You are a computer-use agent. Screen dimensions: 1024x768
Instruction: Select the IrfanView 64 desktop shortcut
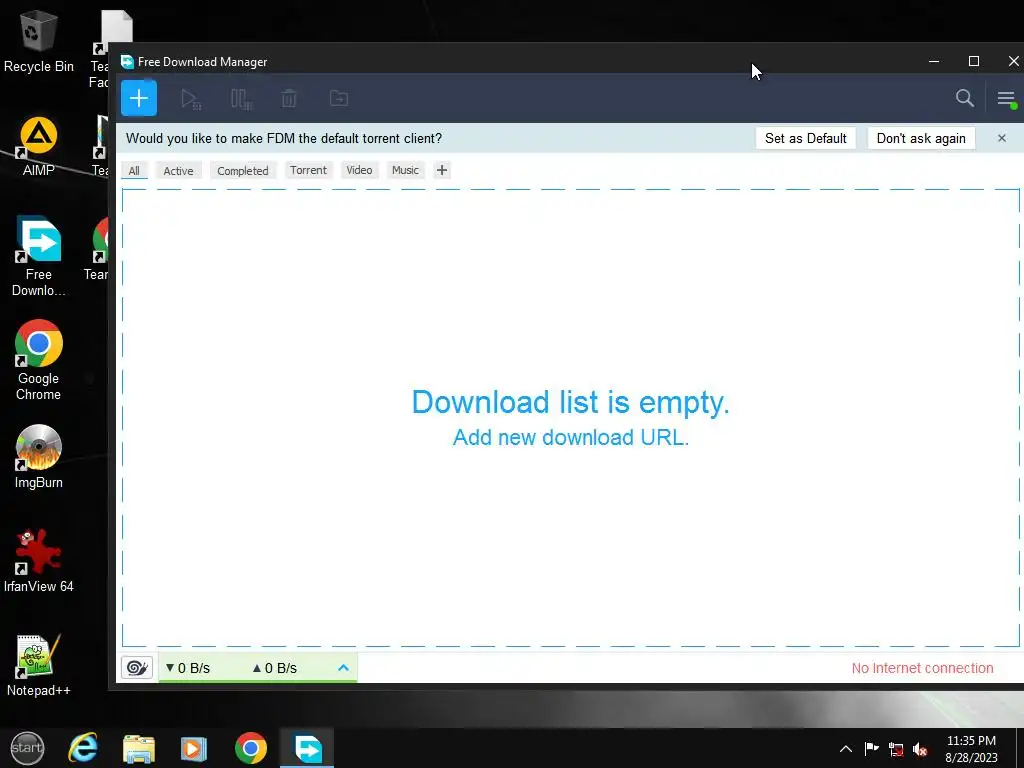point(39,560)
